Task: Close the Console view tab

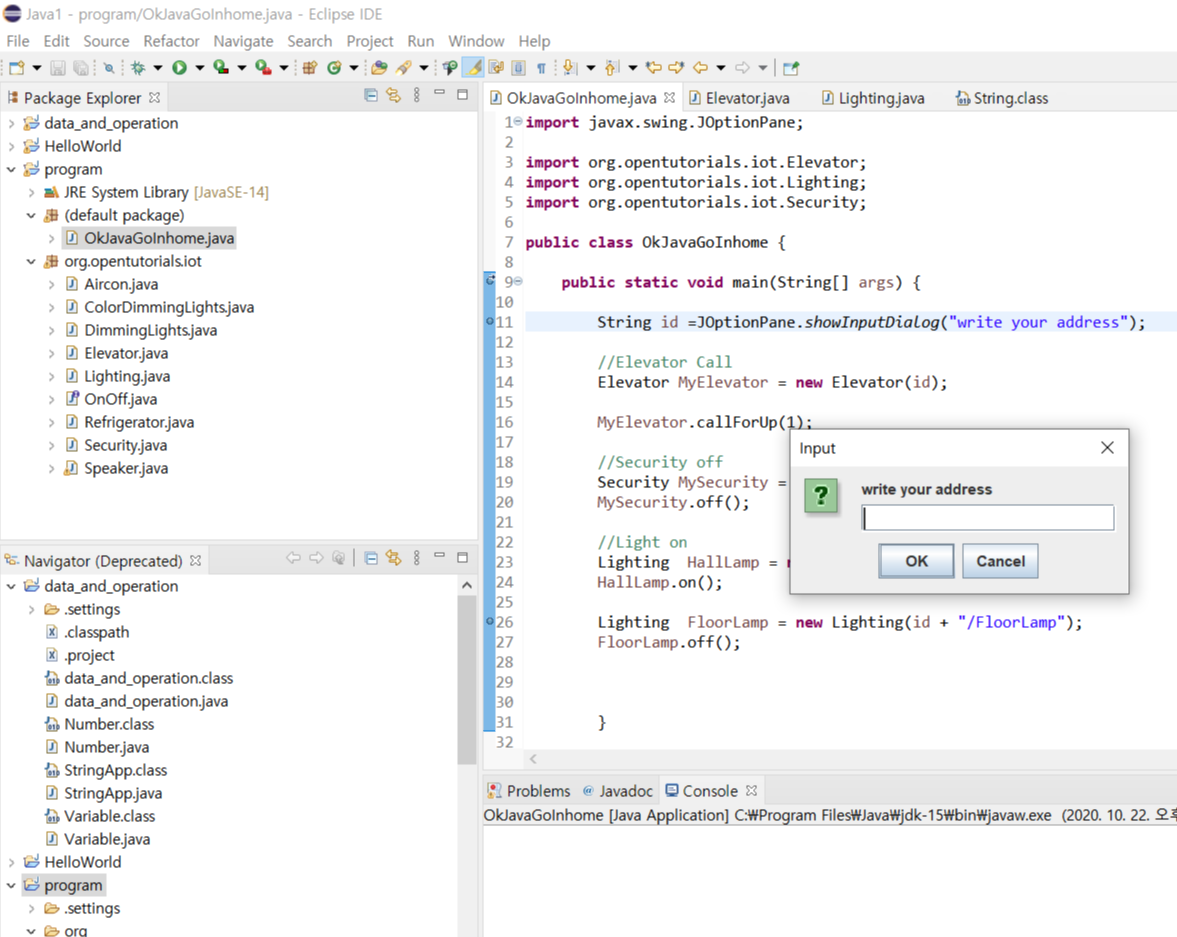Action: pos(751,790)
